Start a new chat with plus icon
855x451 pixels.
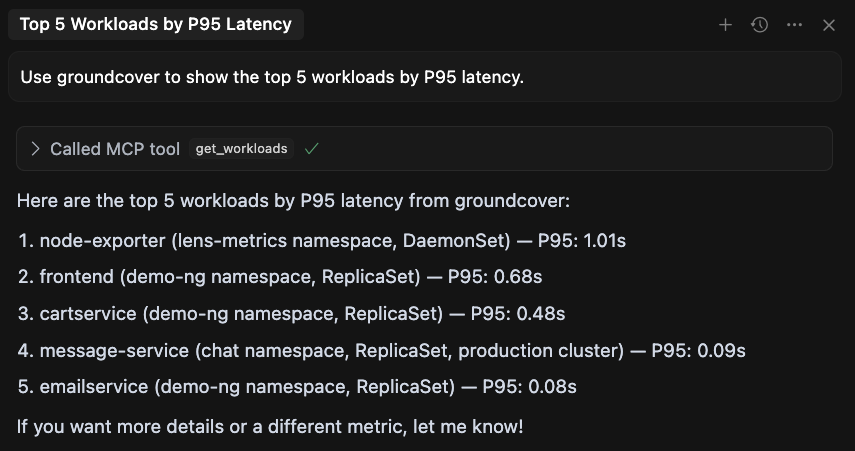[725, 25]
